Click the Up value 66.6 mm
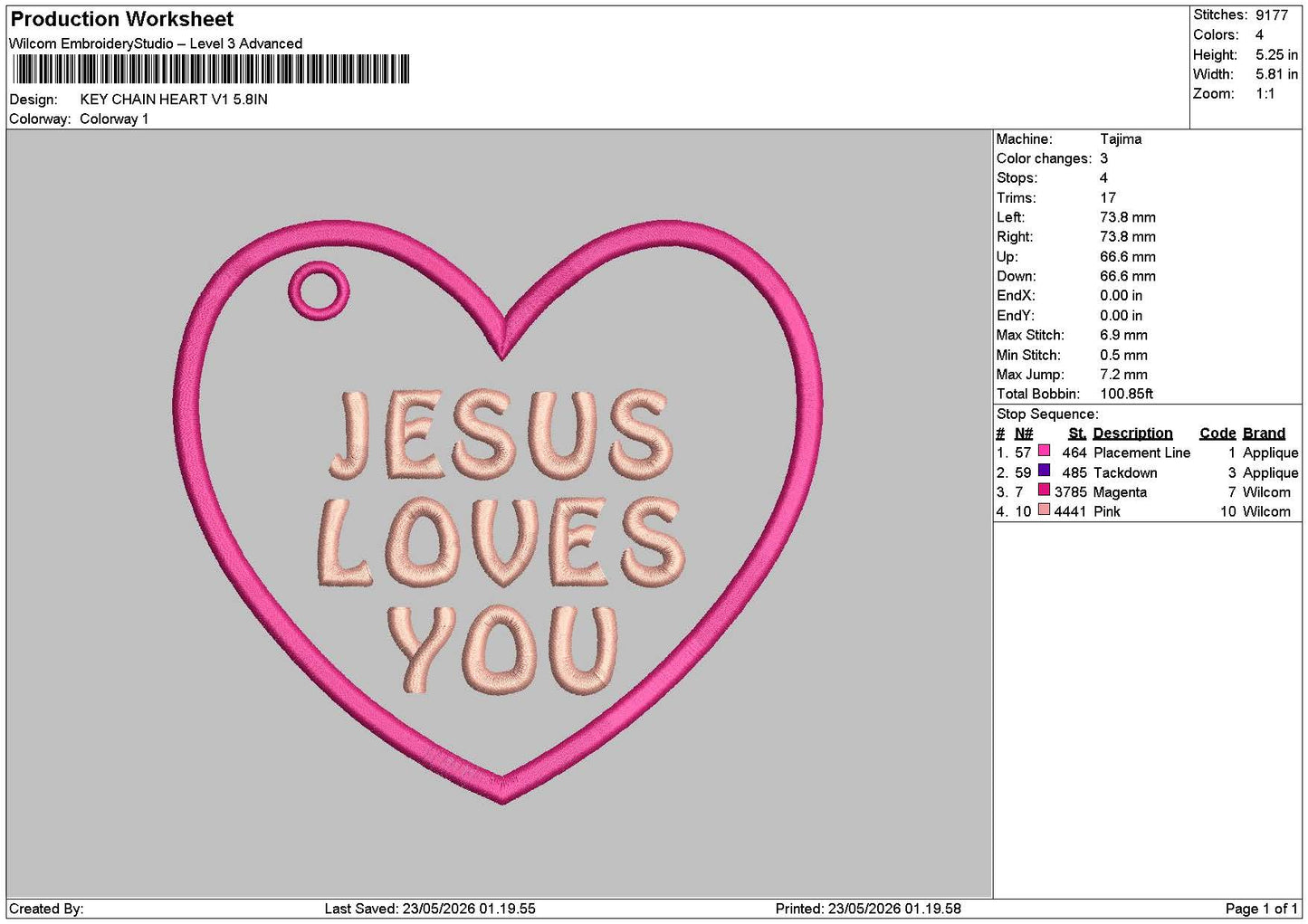Screen dimensions: 1308x924 point(1128,257)
